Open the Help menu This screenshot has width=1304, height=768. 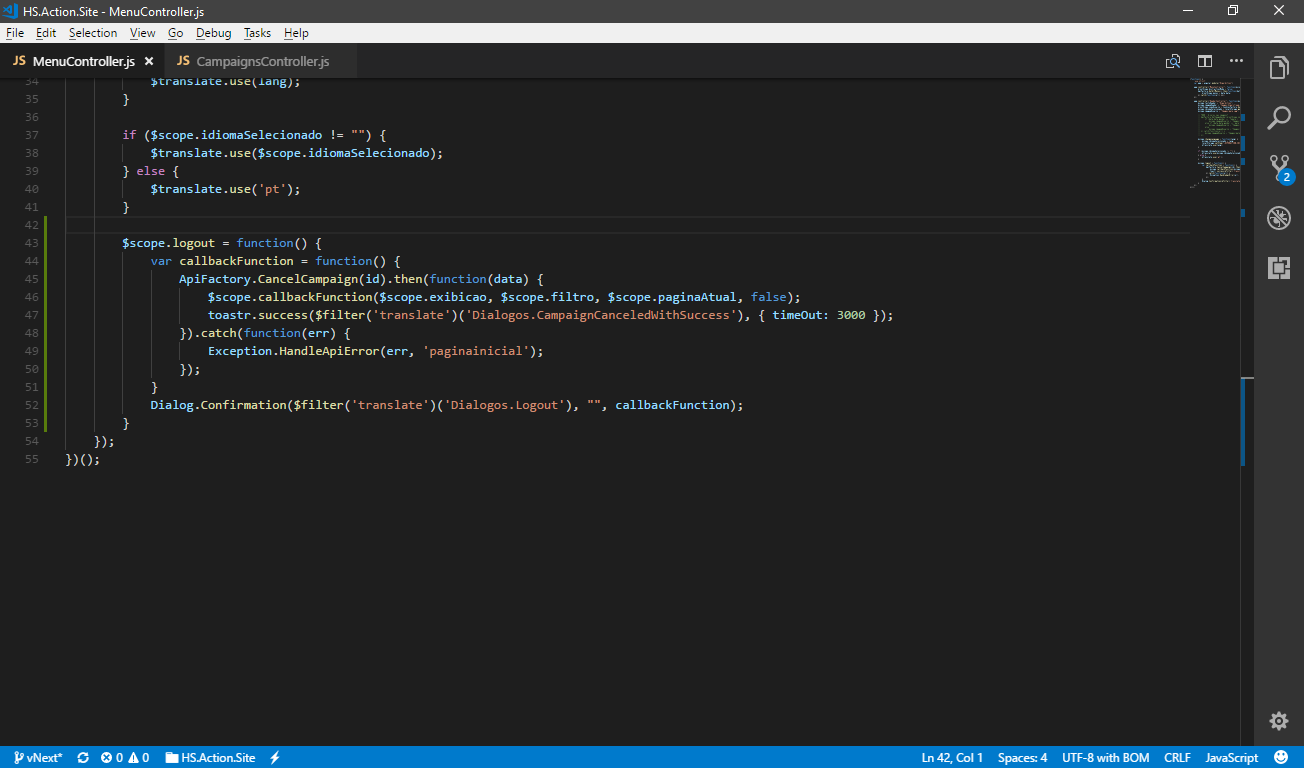pyautogui.click(x=296, y=33)
